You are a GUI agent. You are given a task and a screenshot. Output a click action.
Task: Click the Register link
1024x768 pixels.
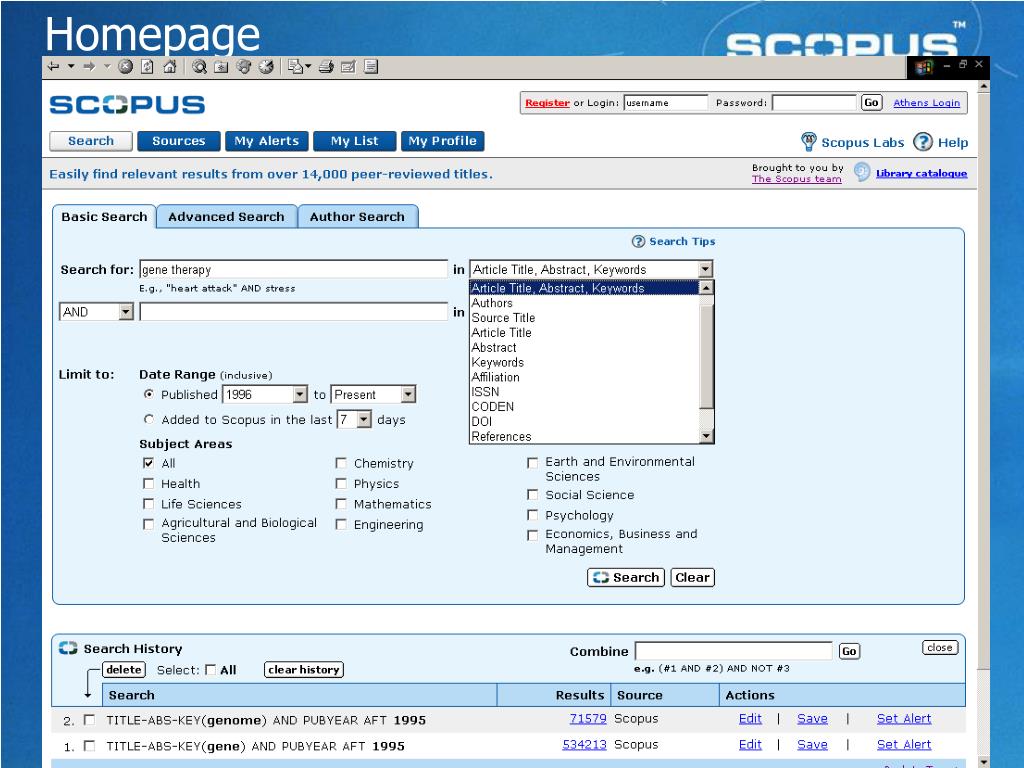point(547,103)
